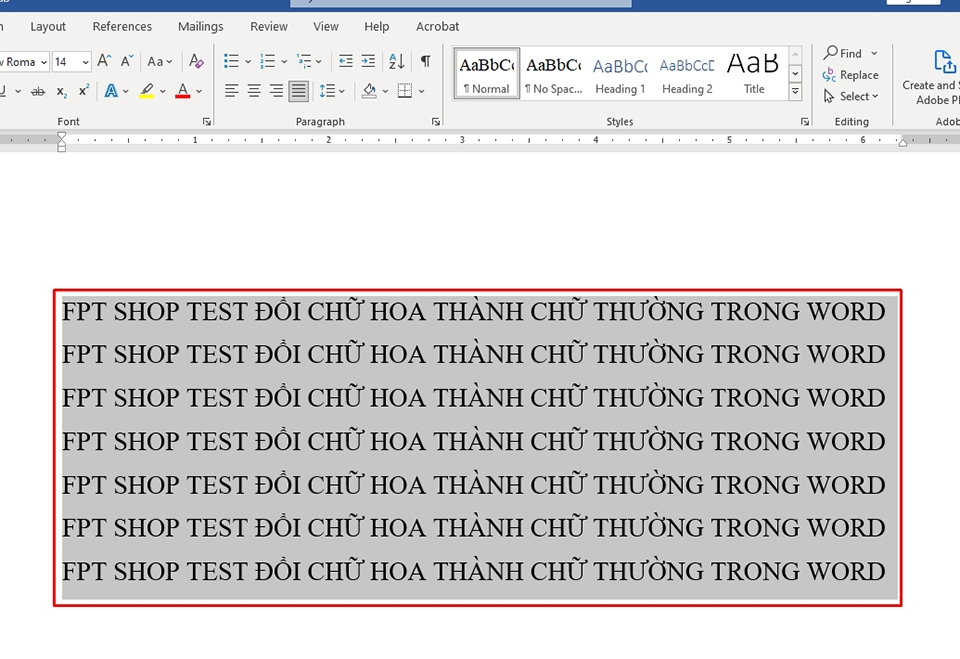Toggle underline formatting
This screenshot has height=659, width=960.
click(x=3, y=91)
